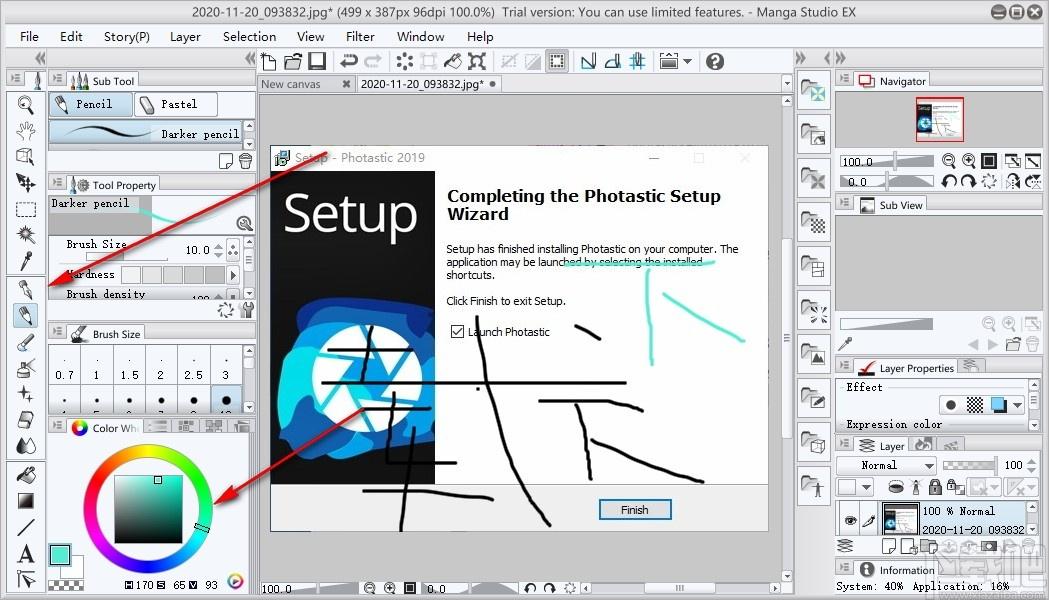Screen dimensions: 1049x600
Task: Select the Blend tool
Action: pyautogui.click(x=25, y=445)
